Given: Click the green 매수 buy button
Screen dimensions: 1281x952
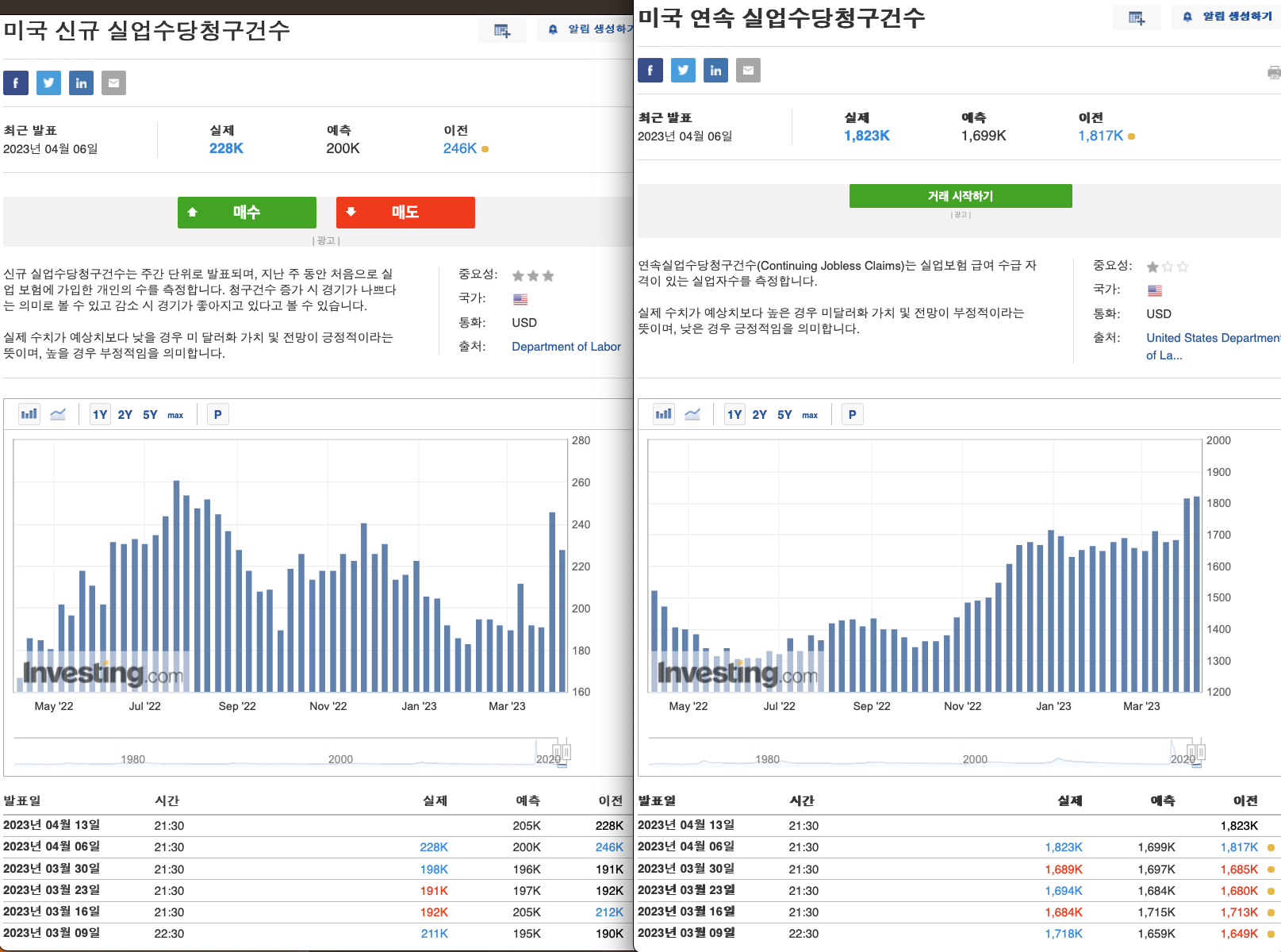Looking at the screenshot, I should tap(247, 213).
